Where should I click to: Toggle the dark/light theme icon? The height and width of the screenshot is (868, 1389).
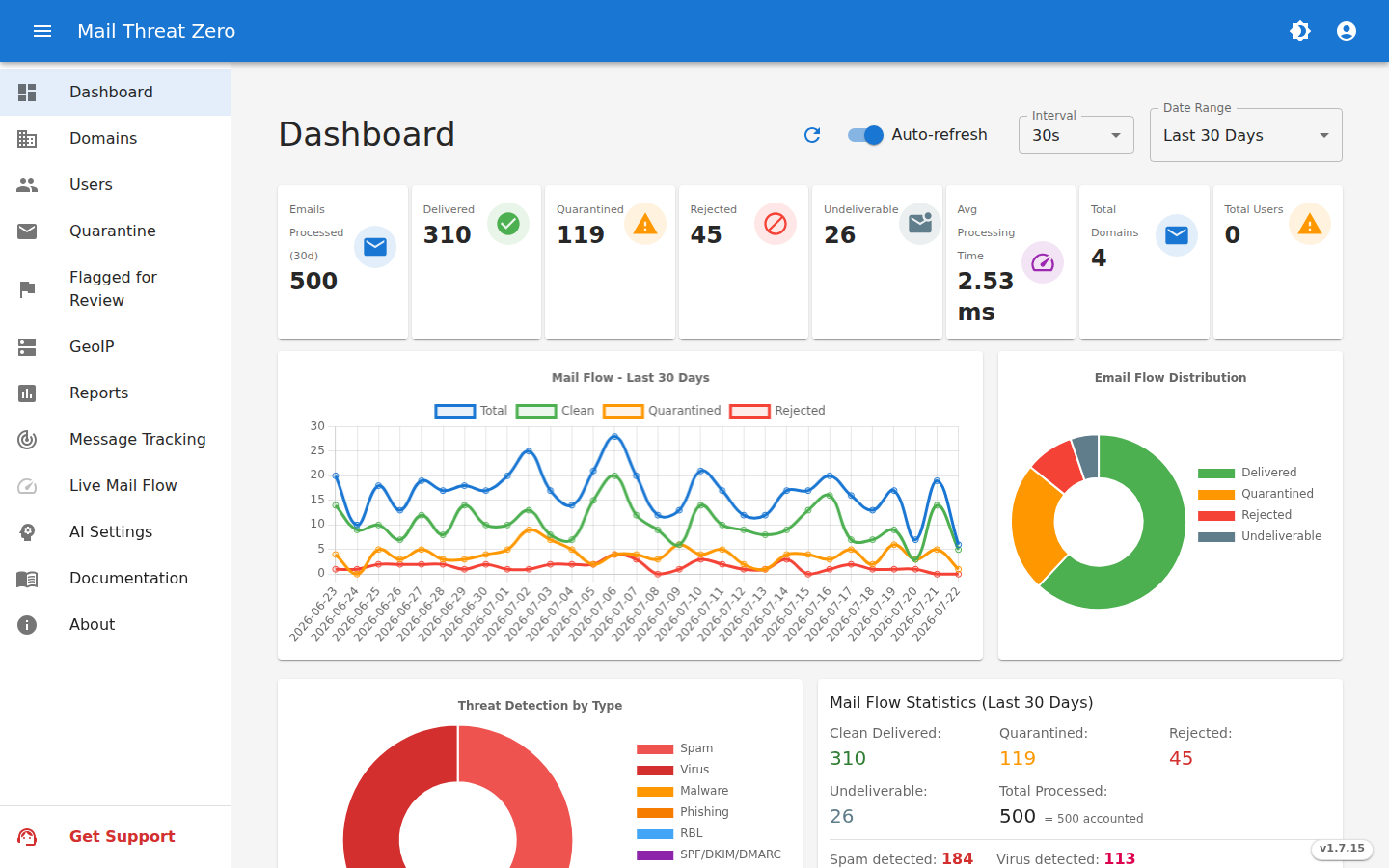[1300, 31]
